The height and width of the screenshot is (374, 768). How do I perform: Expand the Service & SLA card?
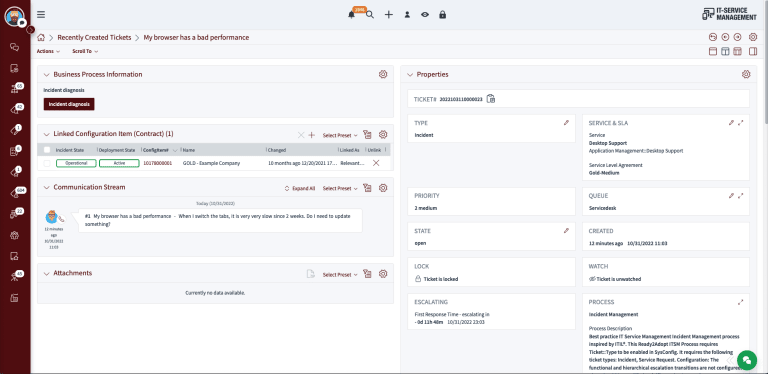[x=741, y=123]
